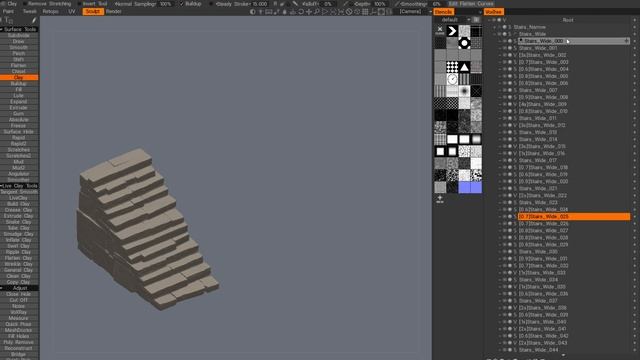This screenshot has height=360, width=640.
Task: Click the play triangle icon in view toolbar
Action: click(325, 12)
